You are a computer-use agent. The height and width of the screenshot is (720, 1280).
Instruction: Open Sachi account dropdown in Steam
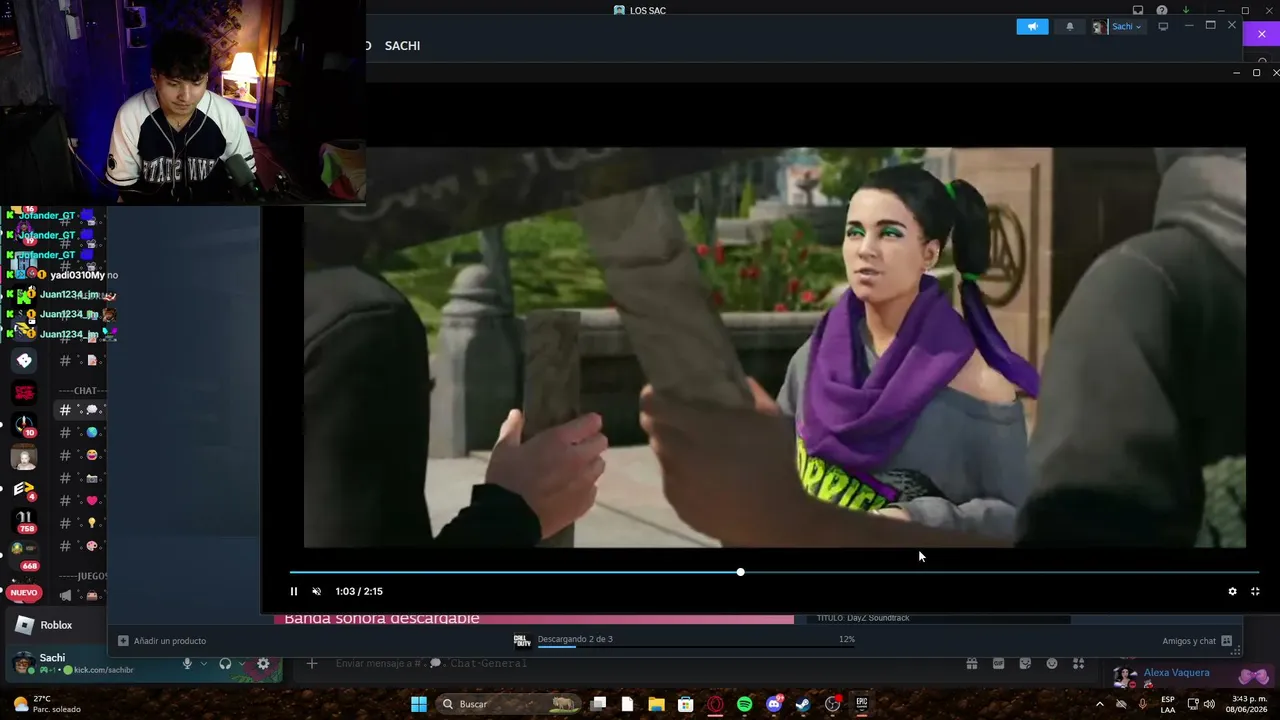tap(1118, 27)
